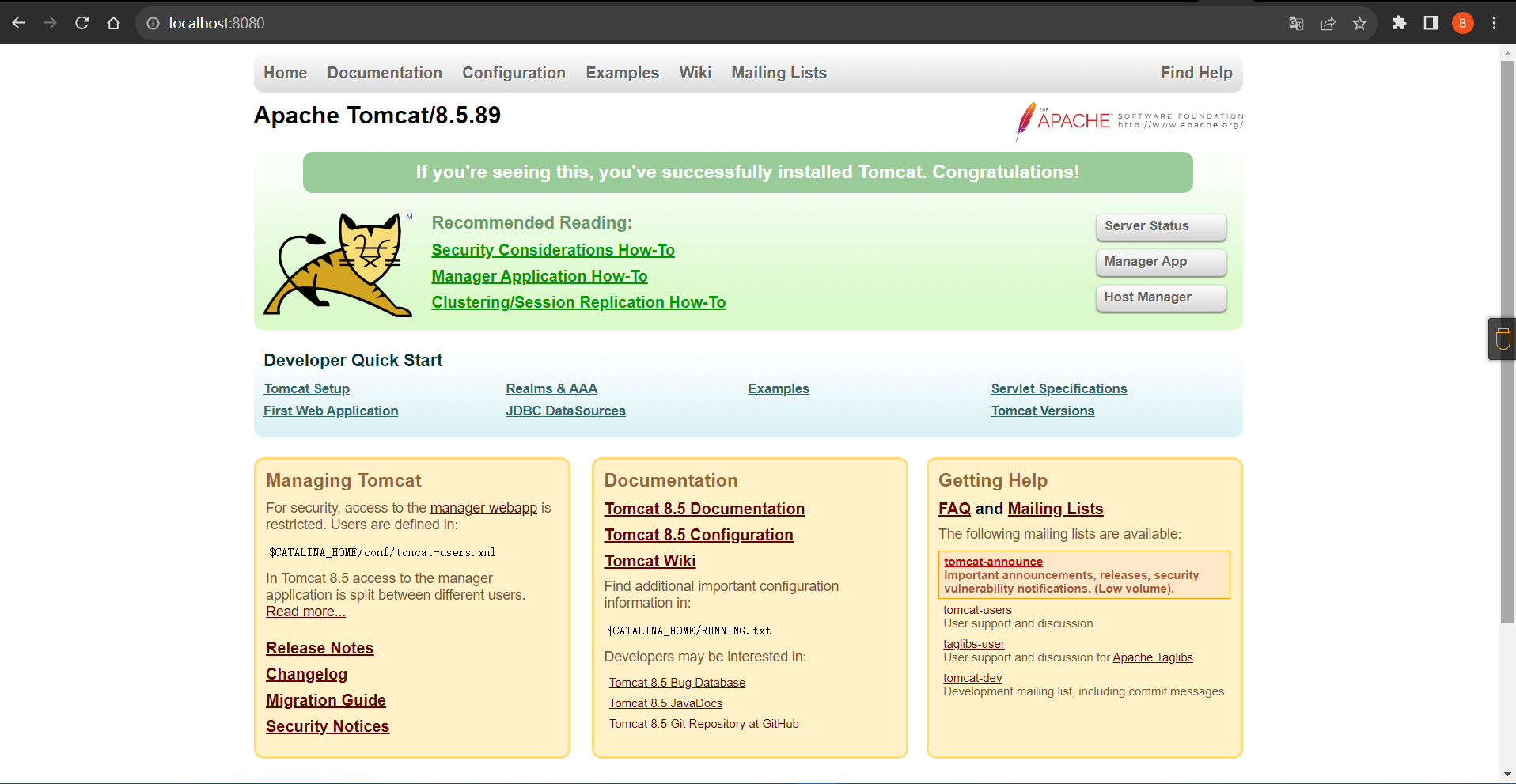This screenshot has width=1516, height=784.
Task: Open Configuration in the top nav
Action: click(x=514, y=73)
